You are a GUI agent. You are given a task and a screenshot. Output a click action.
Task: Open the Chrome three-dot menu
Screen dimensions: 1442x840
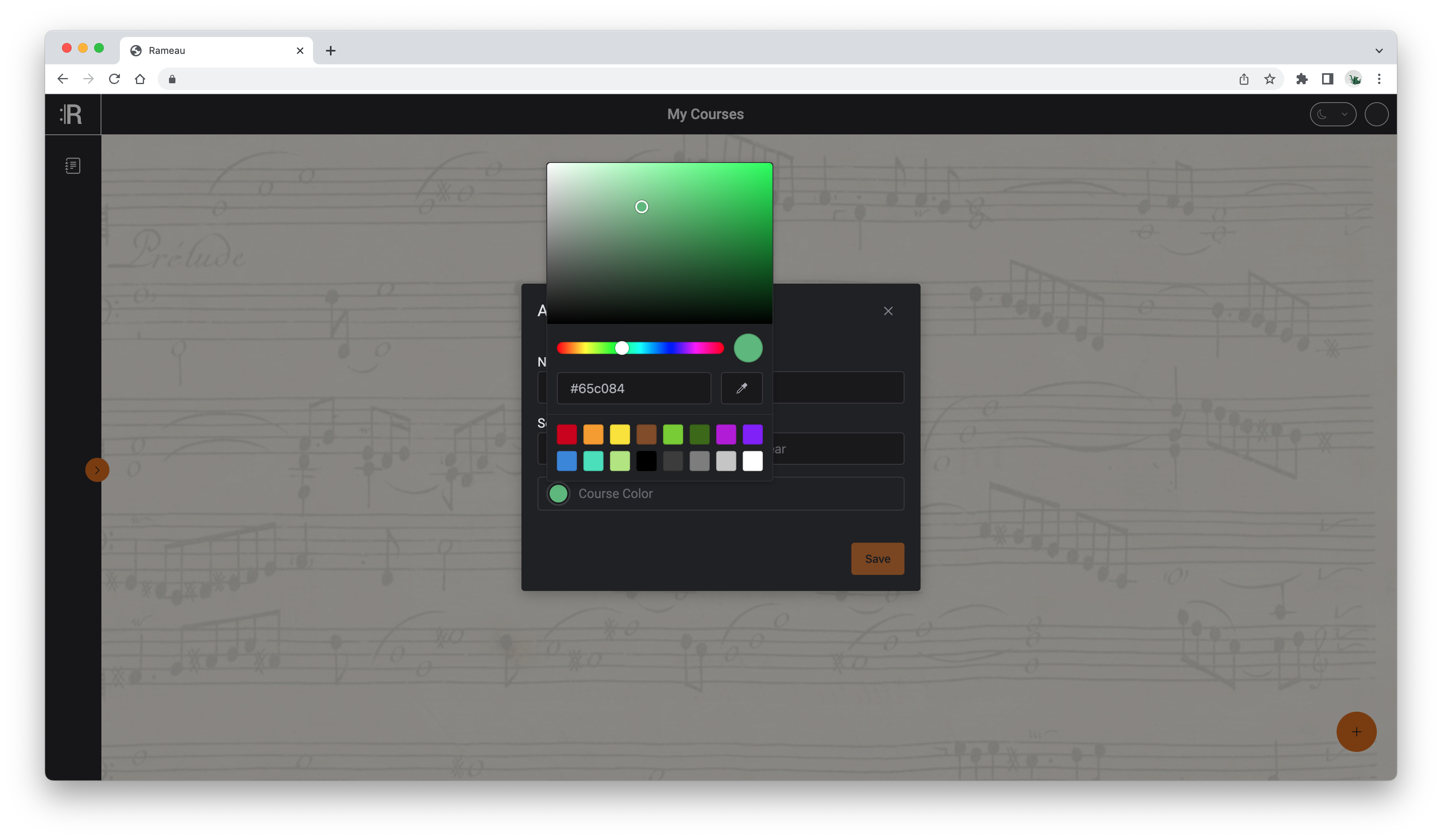pyautogui.click(x=1378, y=79)
